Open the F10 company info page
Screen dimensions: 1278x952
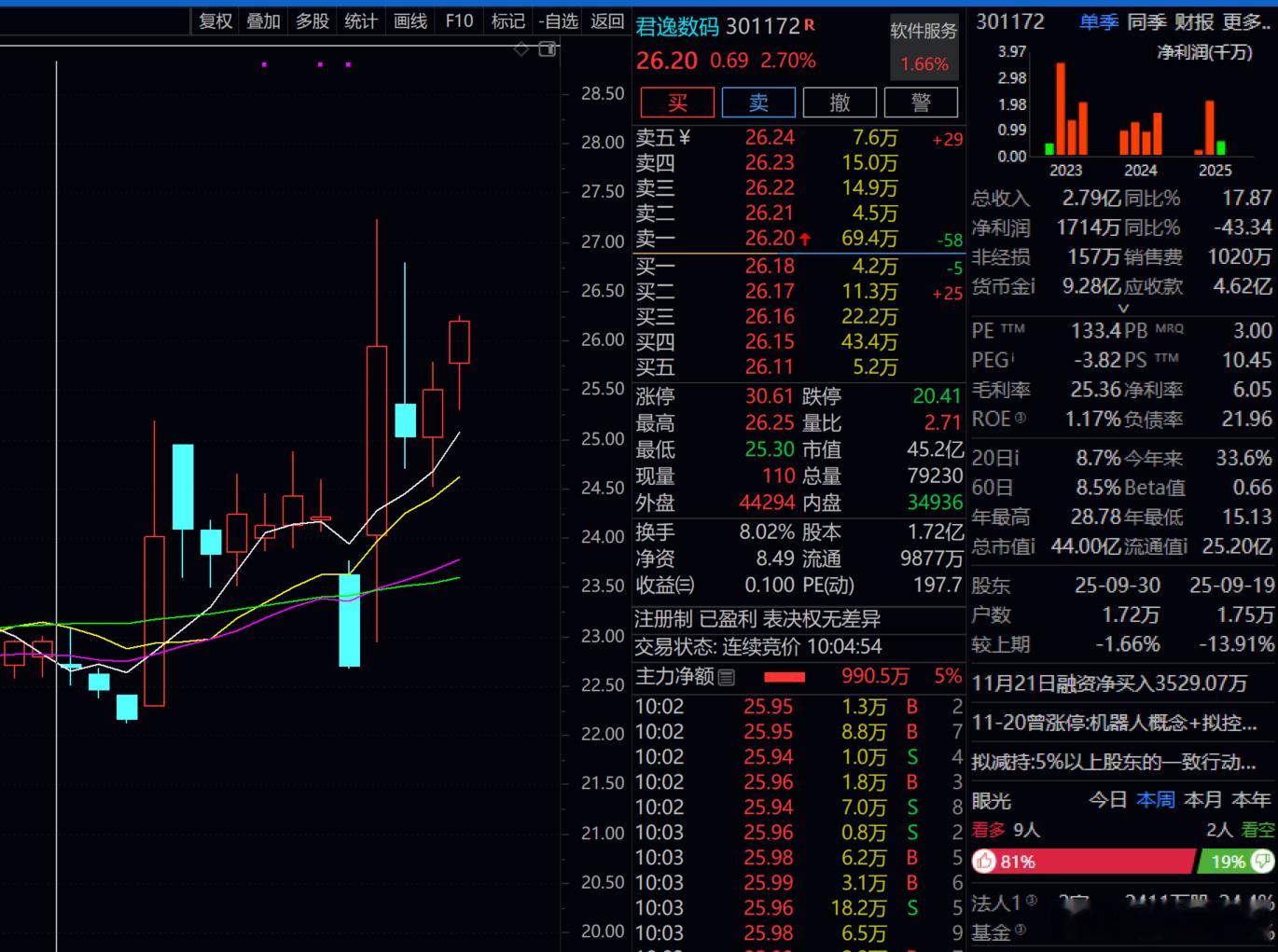[x=459, y=21]
